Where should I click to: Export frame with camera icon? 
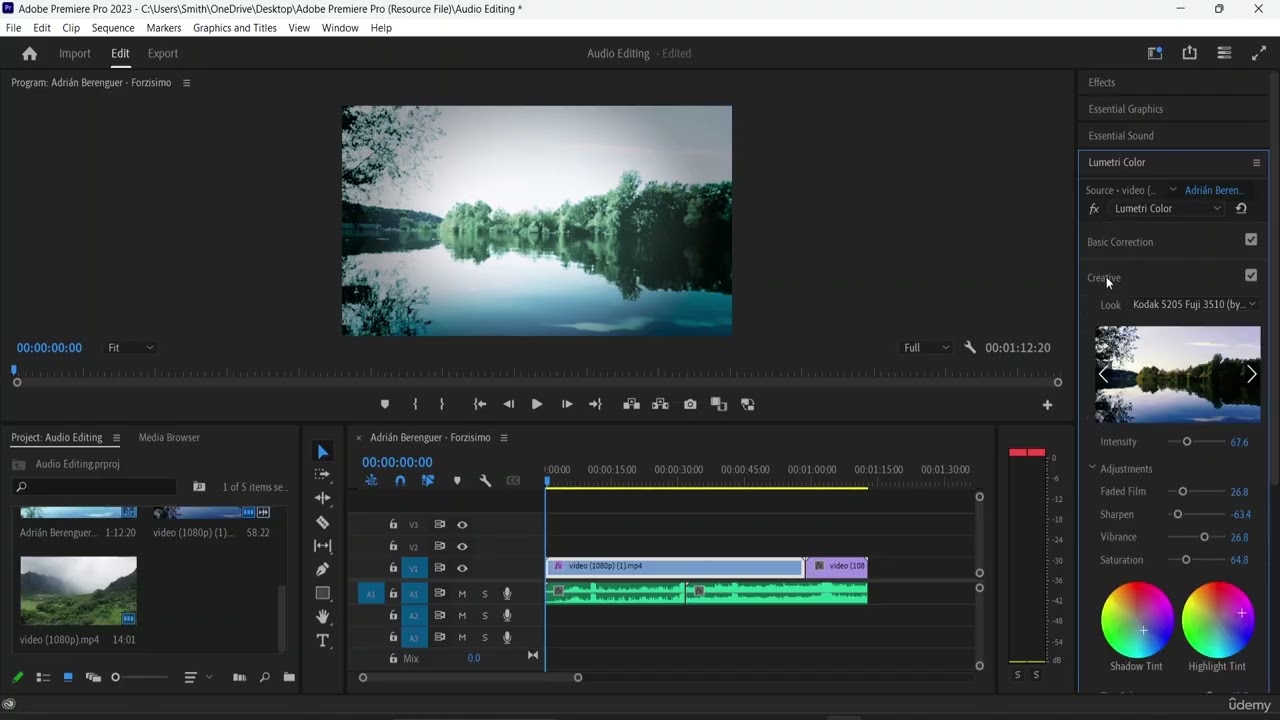[x=690, y=404]
